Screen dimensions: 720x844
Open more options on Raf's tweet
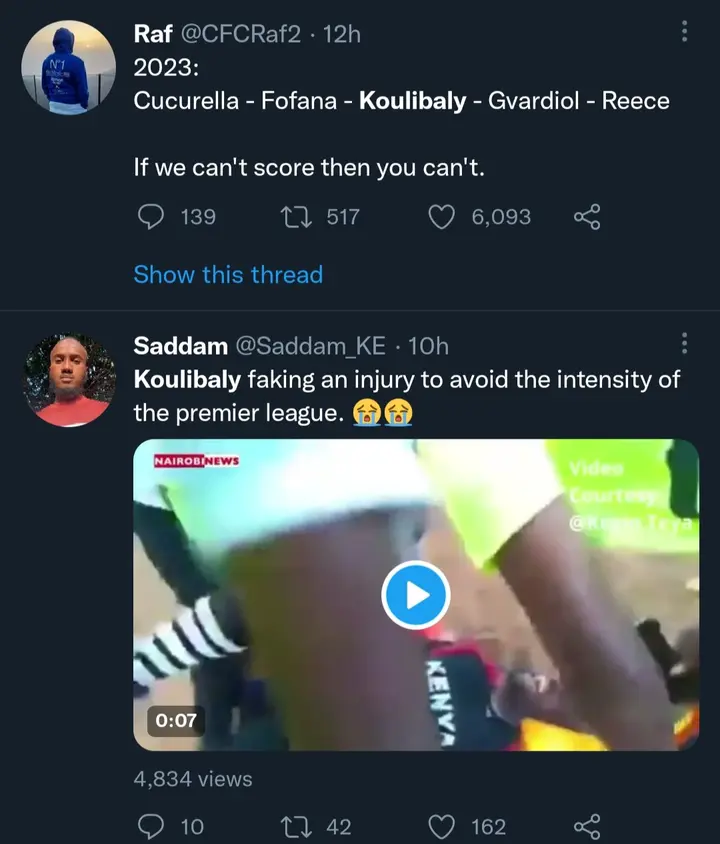pyautogui.click(x=684, y=32)
